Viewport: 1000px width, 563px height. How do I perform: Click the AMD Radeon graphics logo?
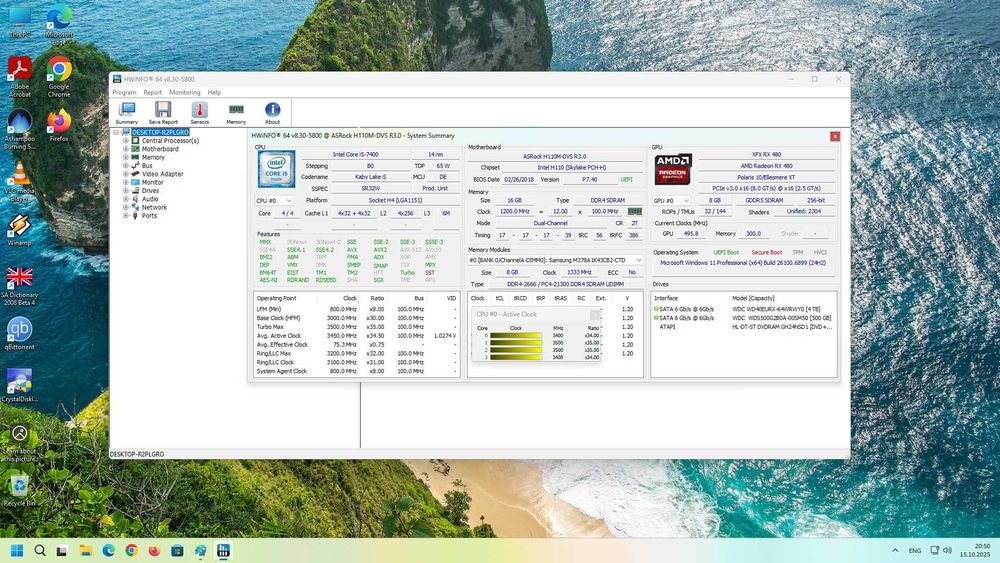[673, 170]
